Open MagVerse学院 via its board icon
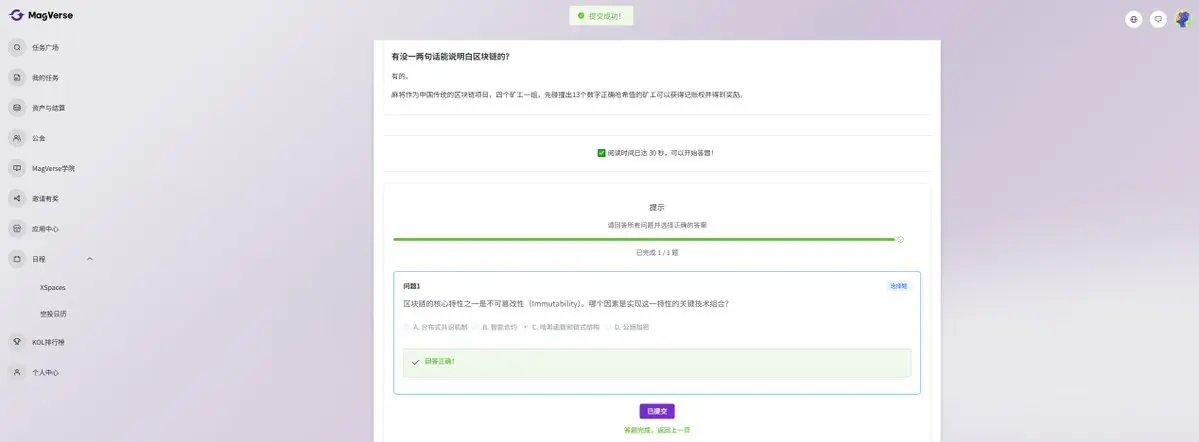1199x442 pixels. (x=17, y=168)
